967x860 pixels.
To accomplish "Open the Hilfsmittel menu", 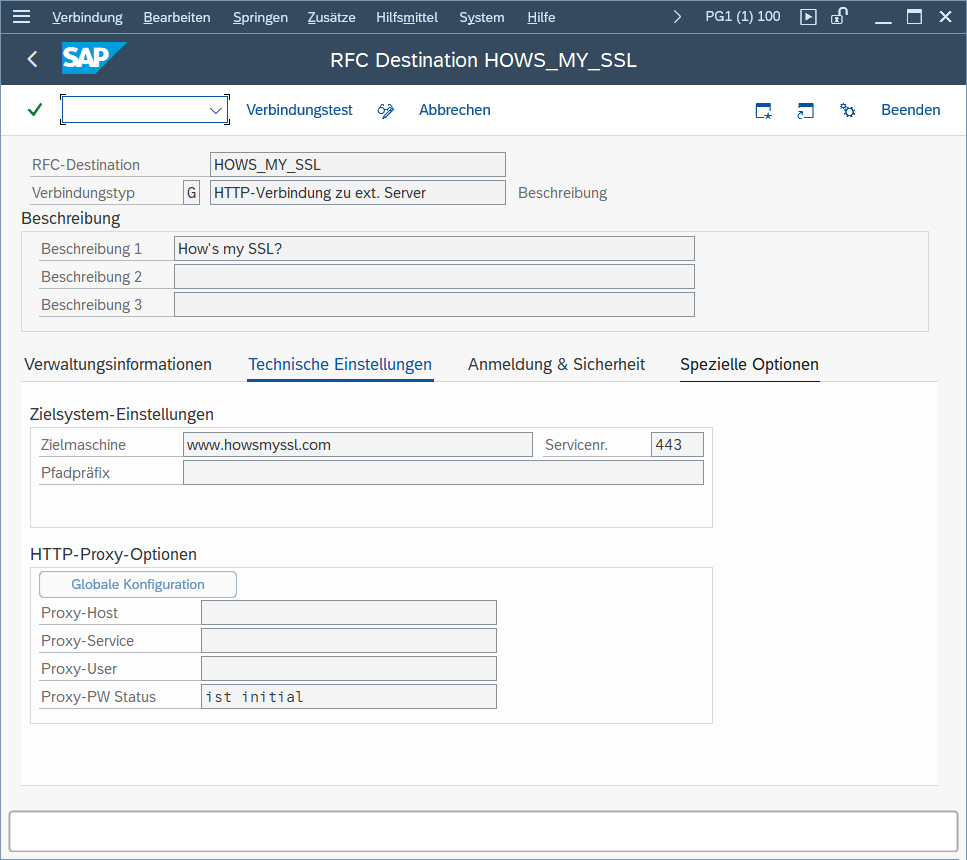I will pyautogui.click(x=406, y=17).
